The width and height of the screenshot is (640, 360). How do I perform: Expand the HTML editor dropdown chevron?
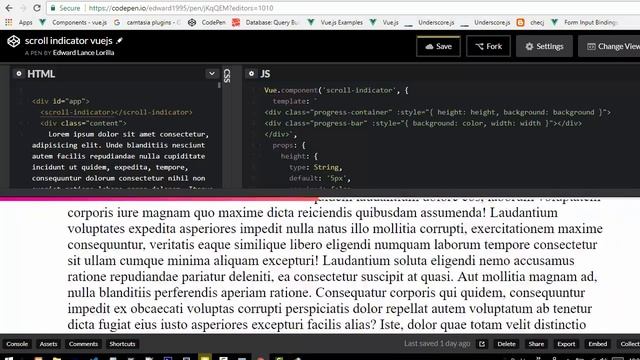pos(212,74)
